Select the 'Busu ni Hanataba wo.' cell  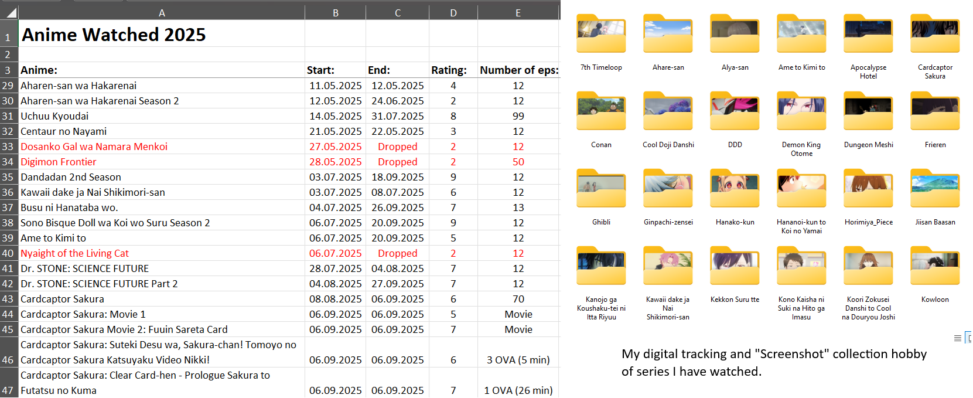click(x=161, y=207)
